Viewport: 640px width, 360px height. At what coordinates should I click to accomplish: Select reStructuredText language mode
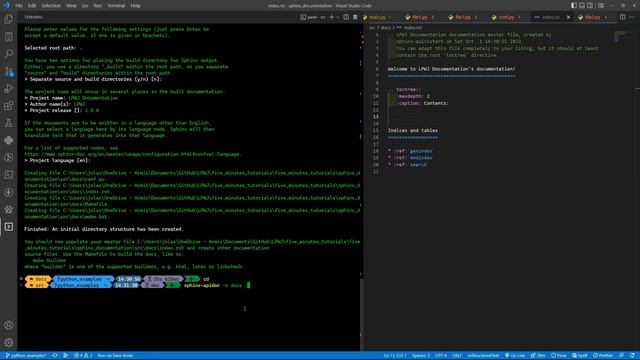pos(483,356)
